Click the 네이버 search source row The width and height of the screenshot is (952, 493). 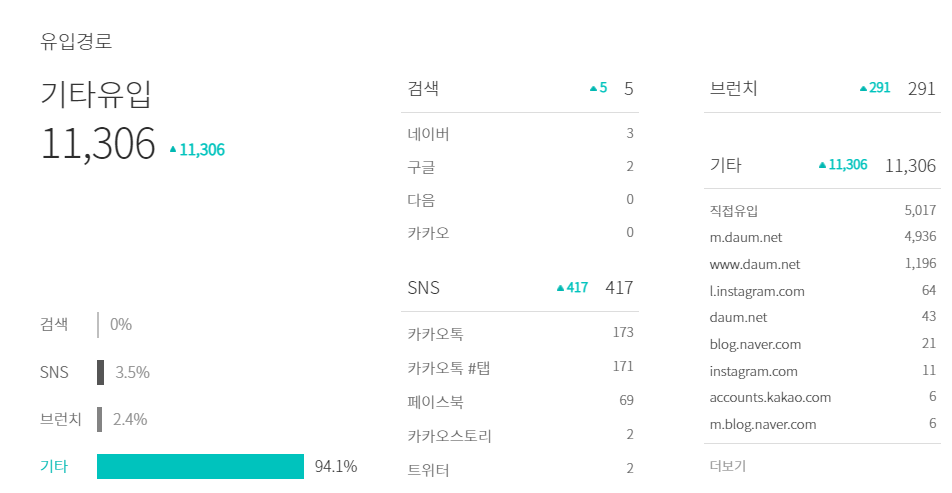(x=520, y=134)
